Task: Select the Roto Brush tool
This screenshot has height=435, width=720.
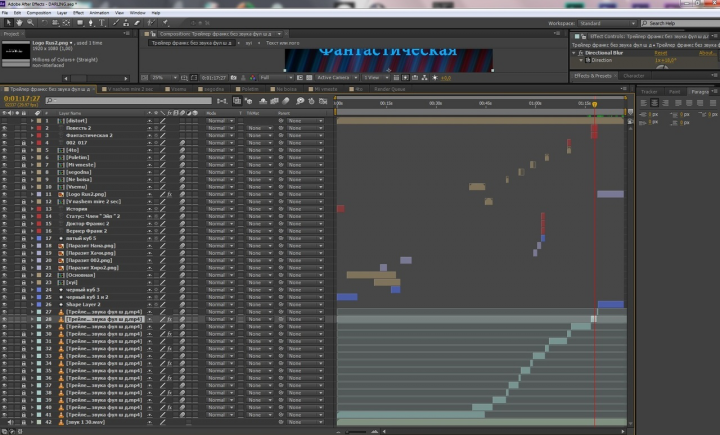Action: [x=151, y=23]
